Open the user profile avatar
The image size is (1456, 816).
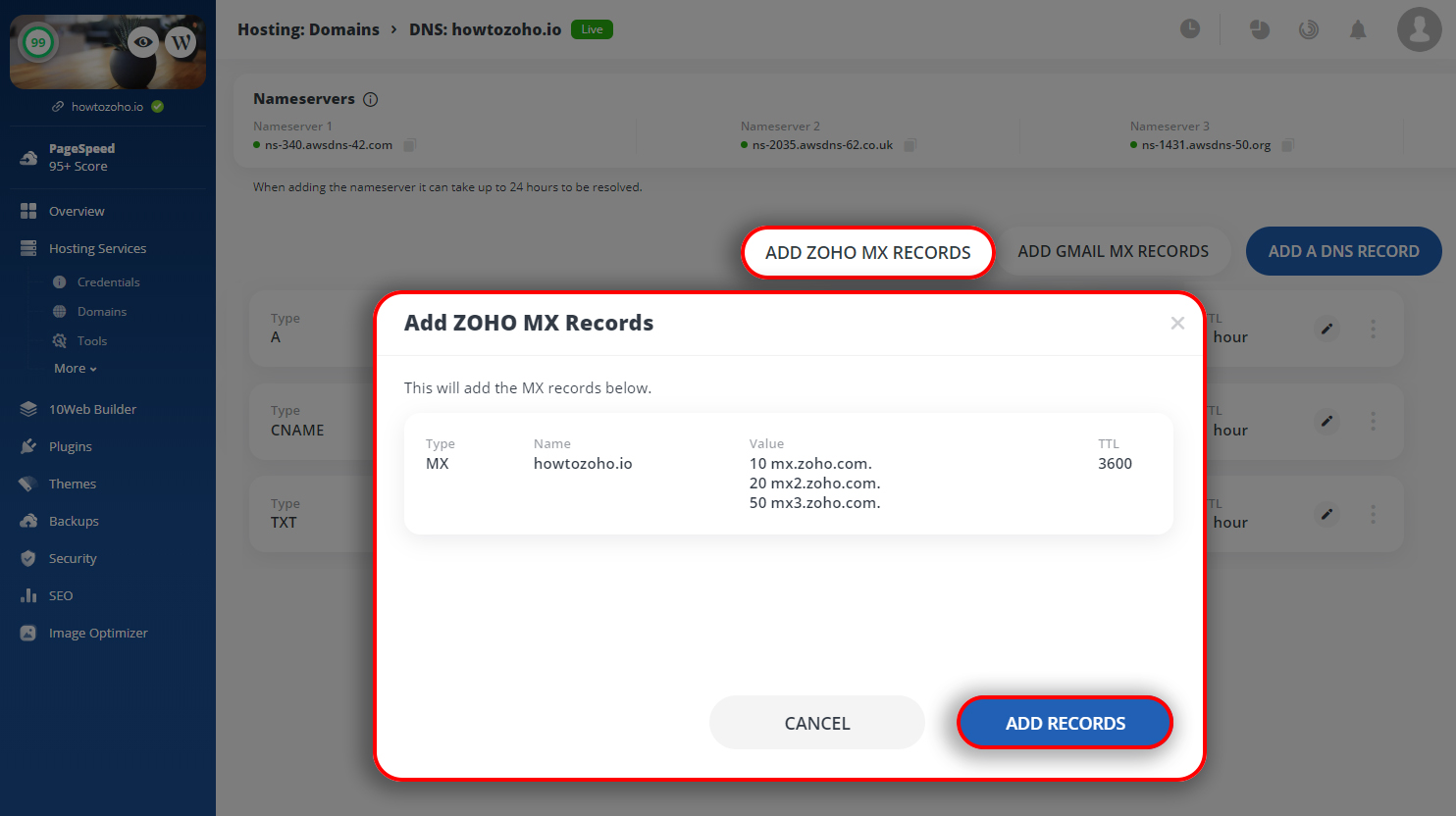click(1420, 29)
